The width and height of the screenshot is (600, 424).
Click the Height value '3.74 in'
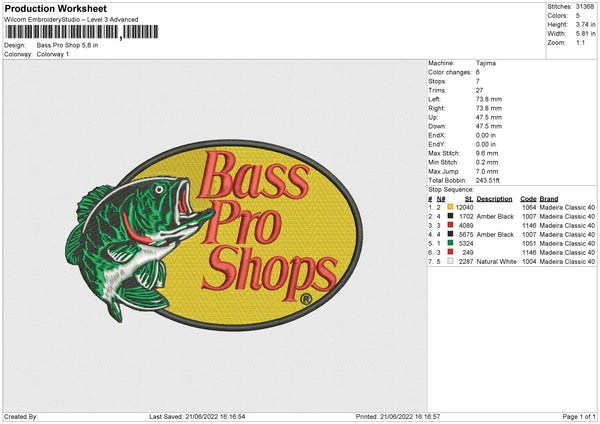coord(586,24)
